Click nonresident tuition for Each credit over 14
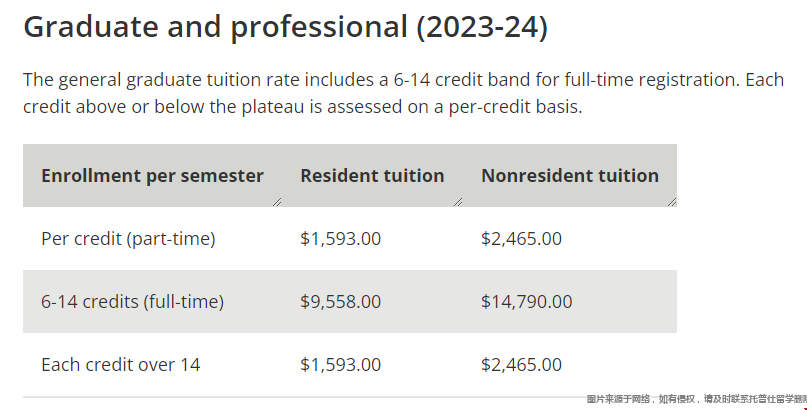Image resolution: width=807 pixels, height=410 pixels. click(521, 365)
